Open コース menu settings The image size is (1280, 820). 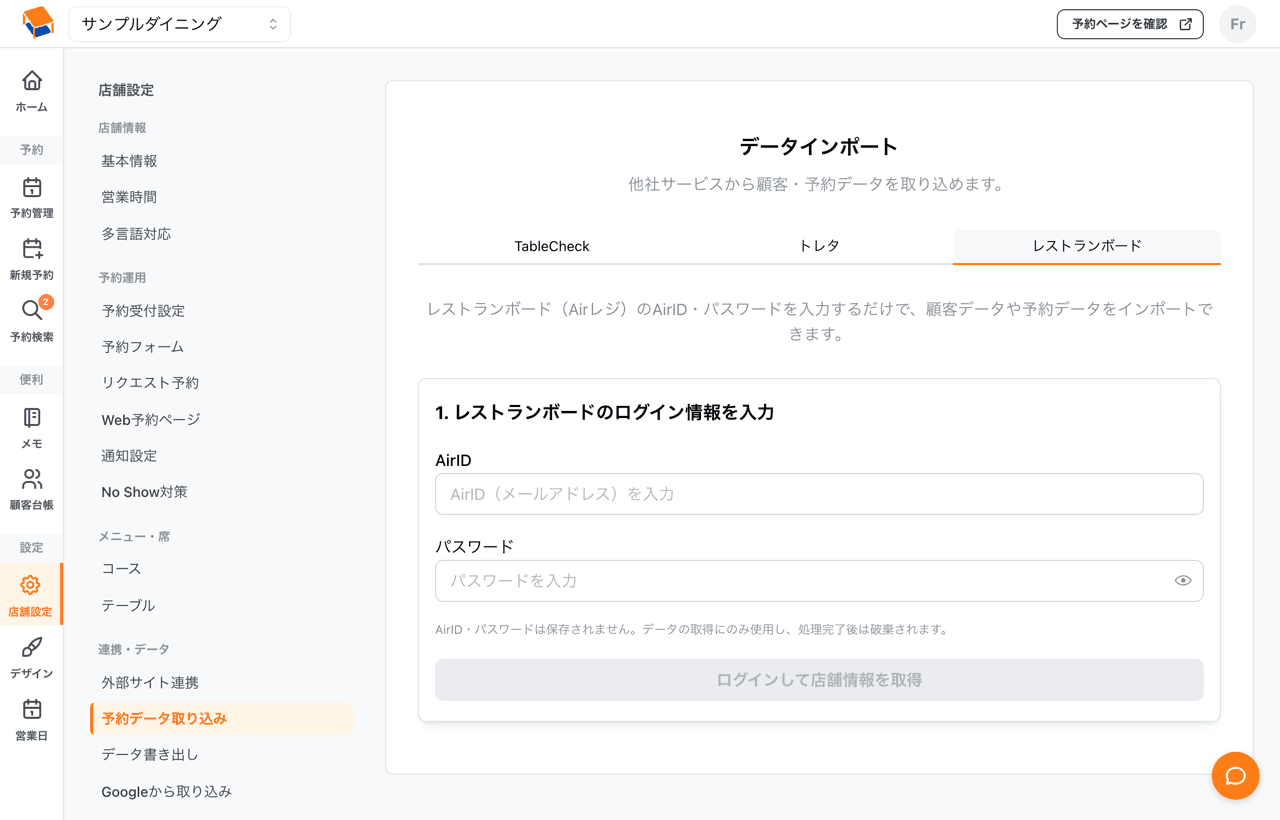click(121, 569)
